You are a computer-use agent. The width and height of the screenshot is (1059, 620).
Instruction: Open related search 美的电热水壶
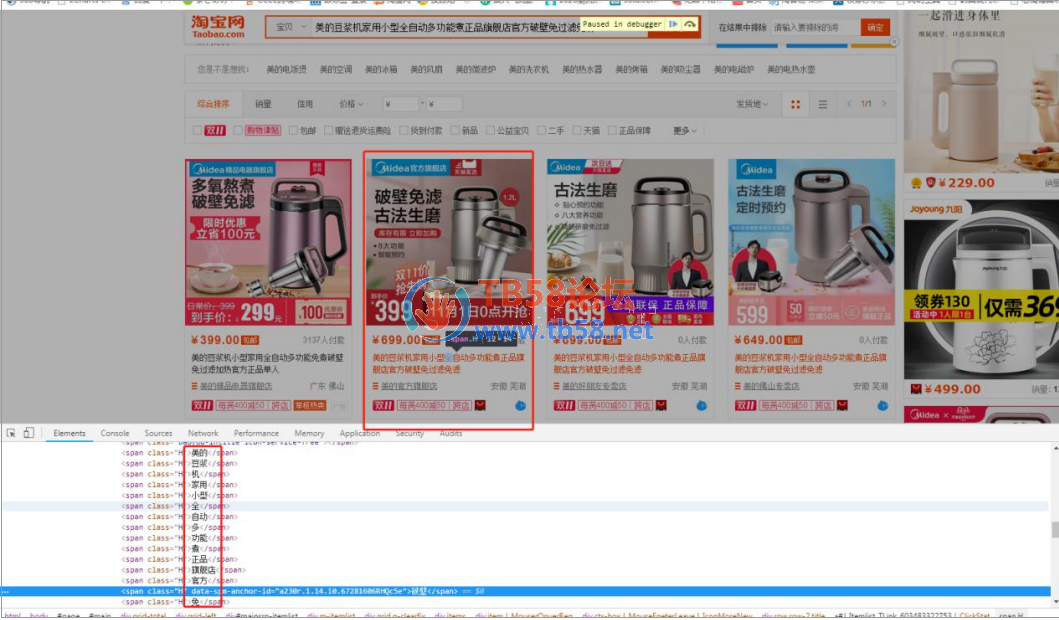point(792,69)
